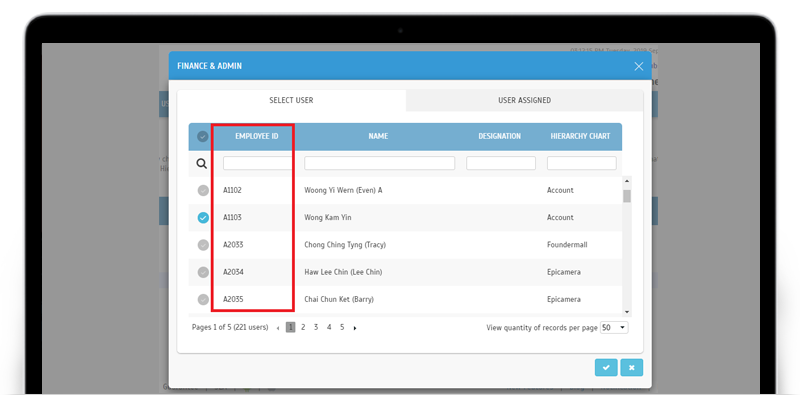Sort by Employee ID column header

[257, 136]
